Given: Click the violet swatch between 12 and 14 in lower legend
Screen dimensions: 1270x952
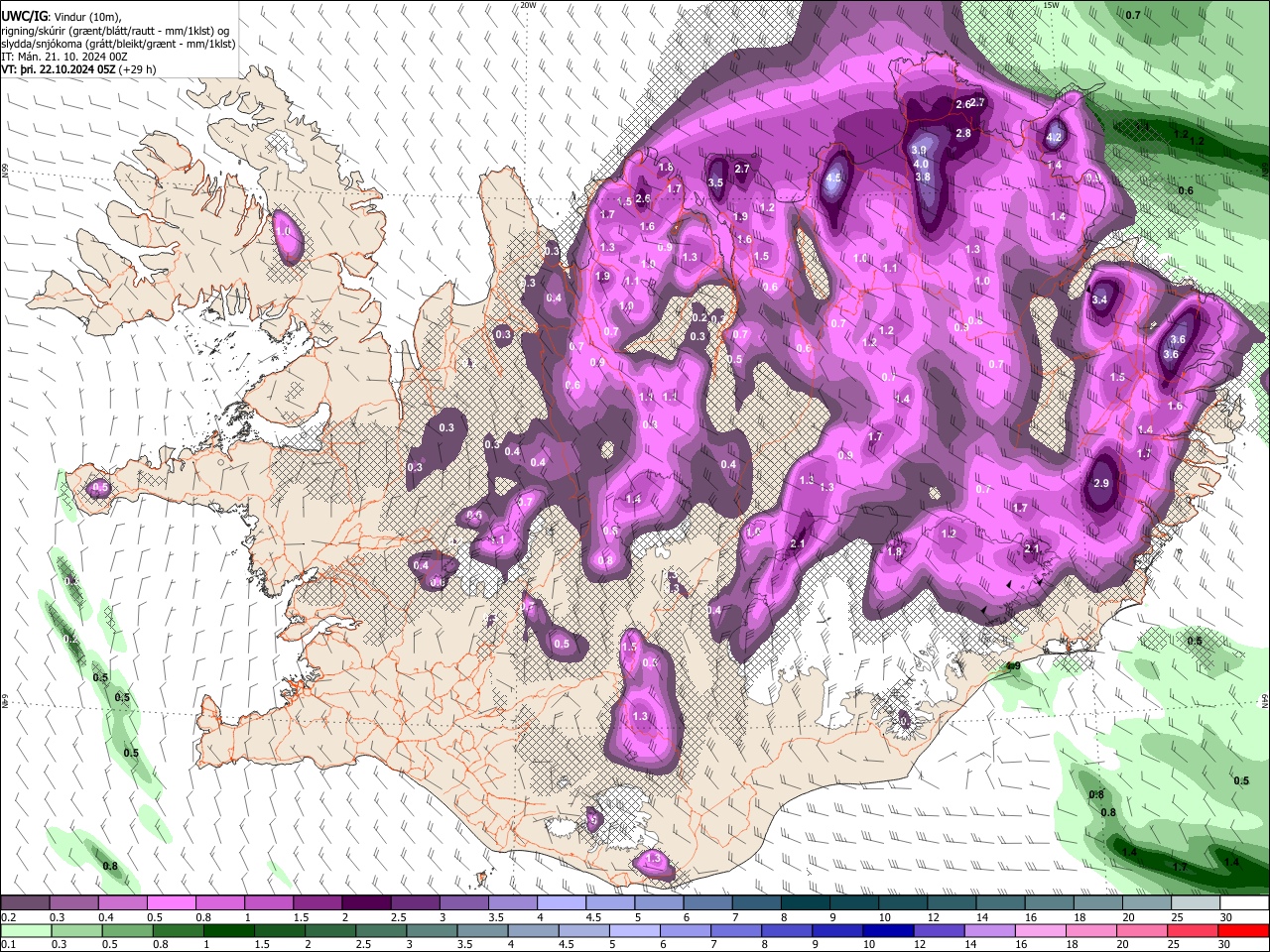Looking at the screenshot, I should 938,930.
